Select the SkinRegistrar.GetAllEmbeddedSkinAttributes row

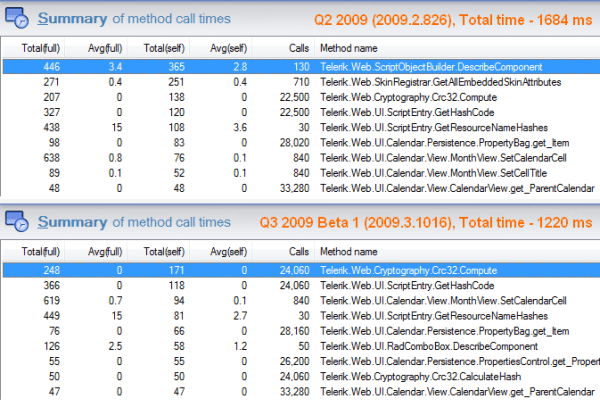[302, 82]
